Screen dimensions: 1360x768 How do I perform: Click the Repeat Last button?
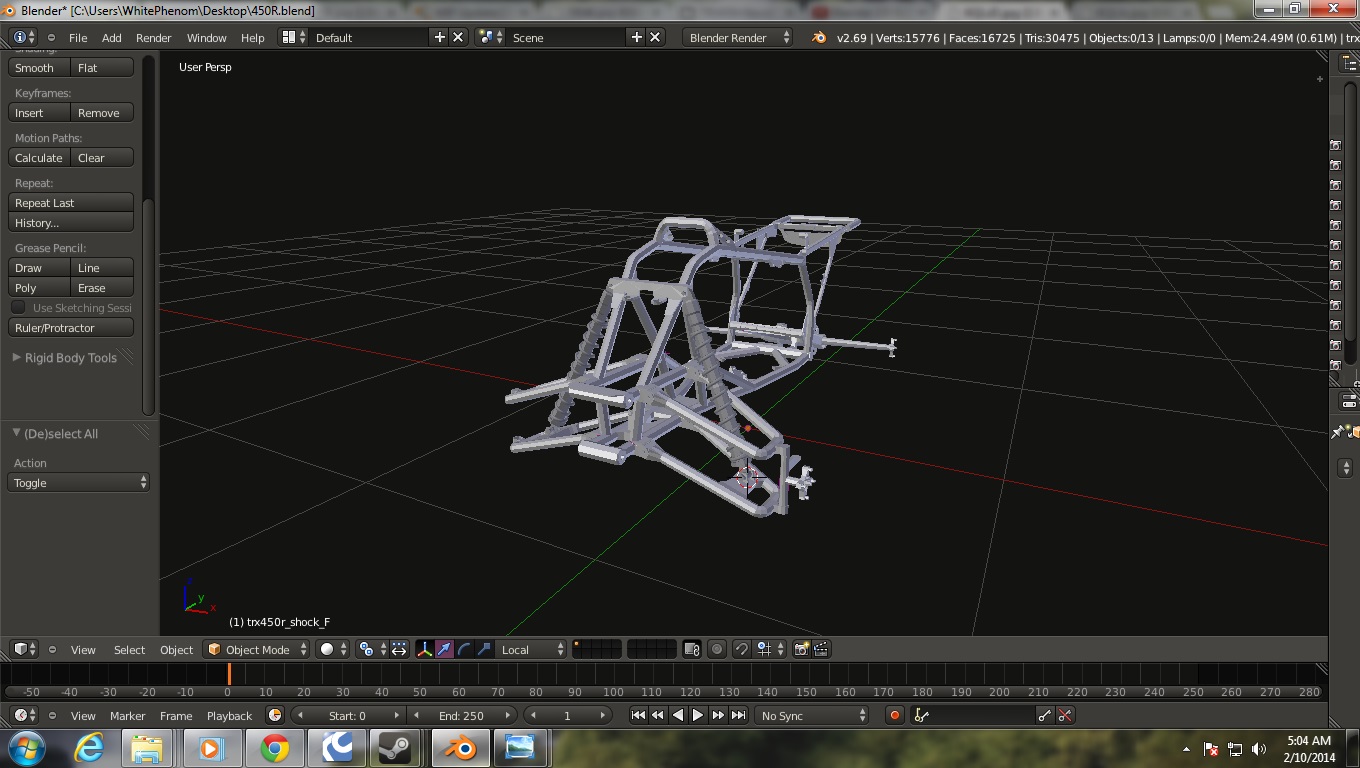point(71,202)
